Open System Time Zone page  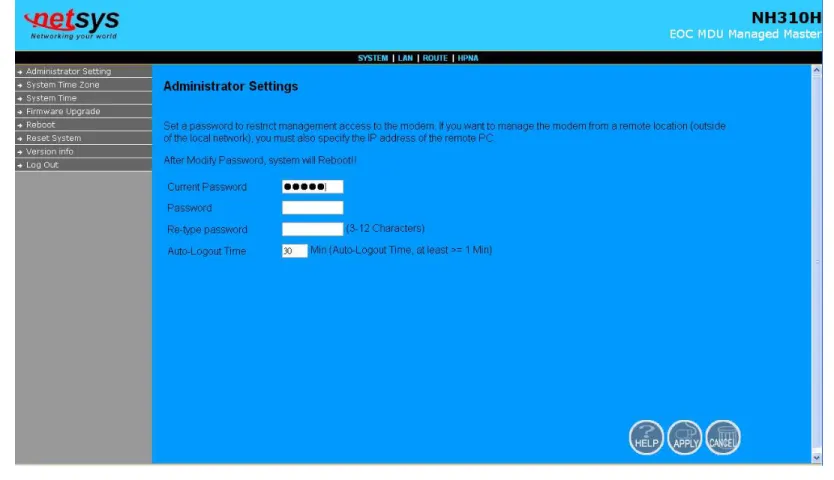click(x=84, y=85)
